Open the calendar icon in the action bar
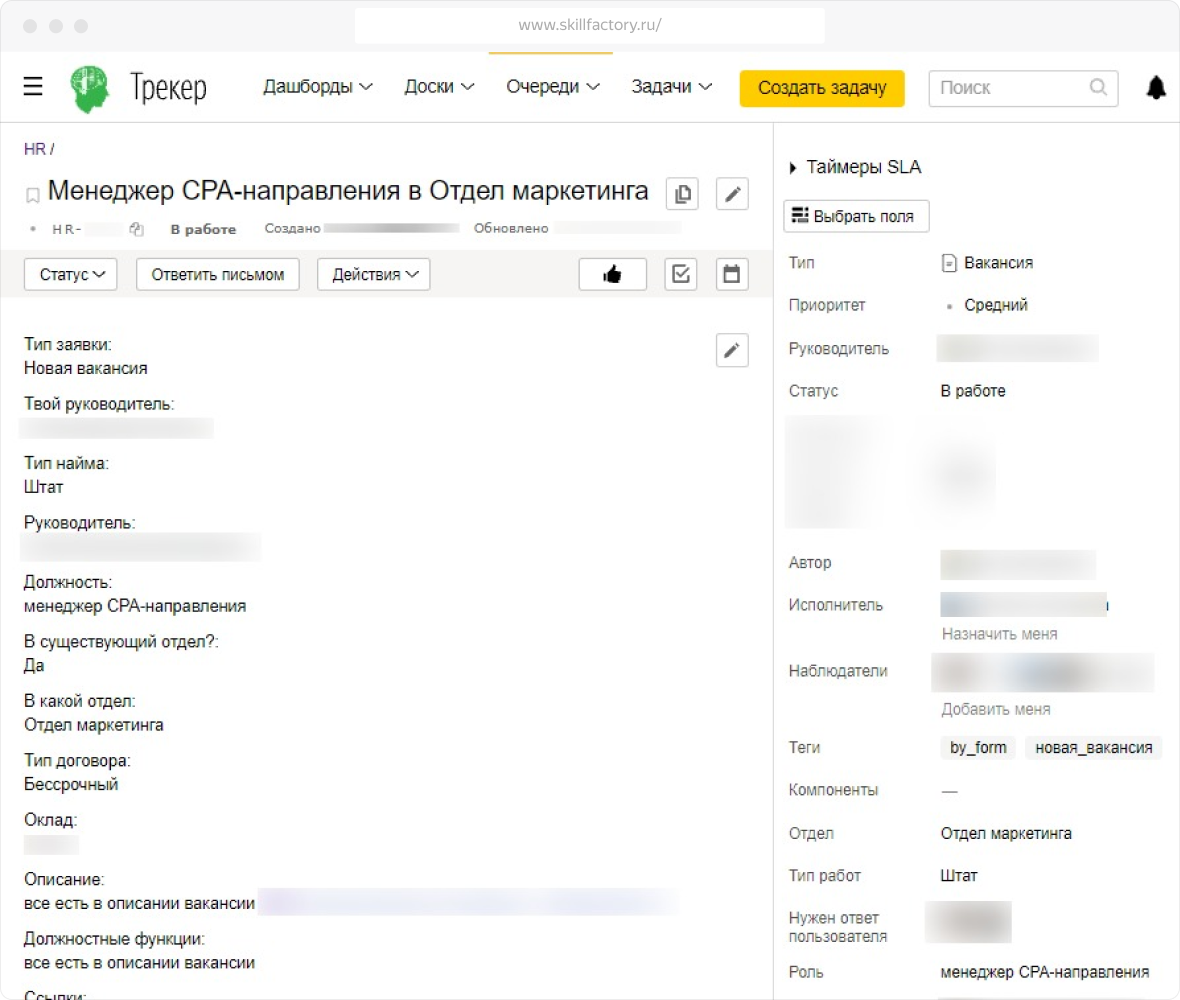 [731, 274]
